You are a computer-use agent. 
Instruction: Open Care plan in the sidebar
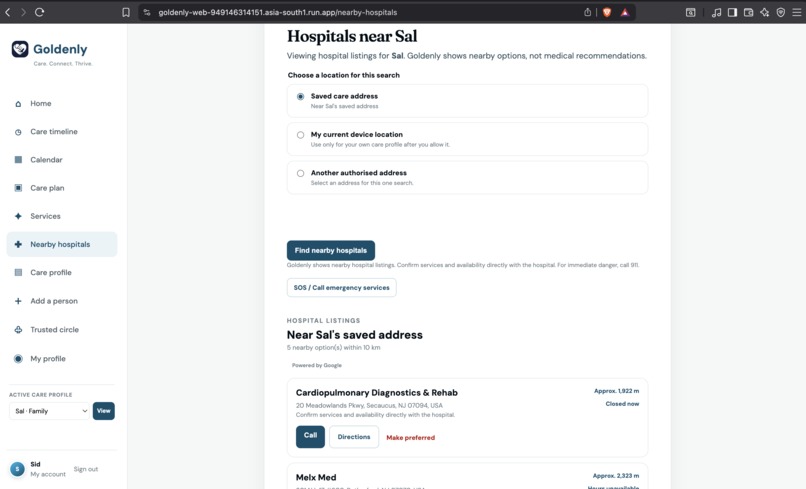coord(62,188)
